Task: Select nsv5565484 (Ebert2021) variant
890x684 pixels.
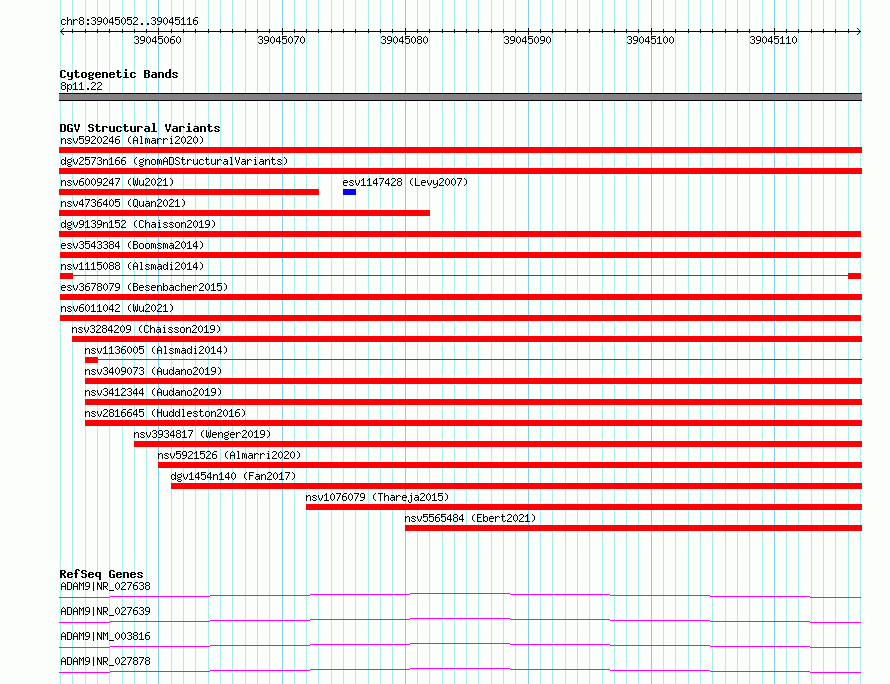Action: [470, 518]
